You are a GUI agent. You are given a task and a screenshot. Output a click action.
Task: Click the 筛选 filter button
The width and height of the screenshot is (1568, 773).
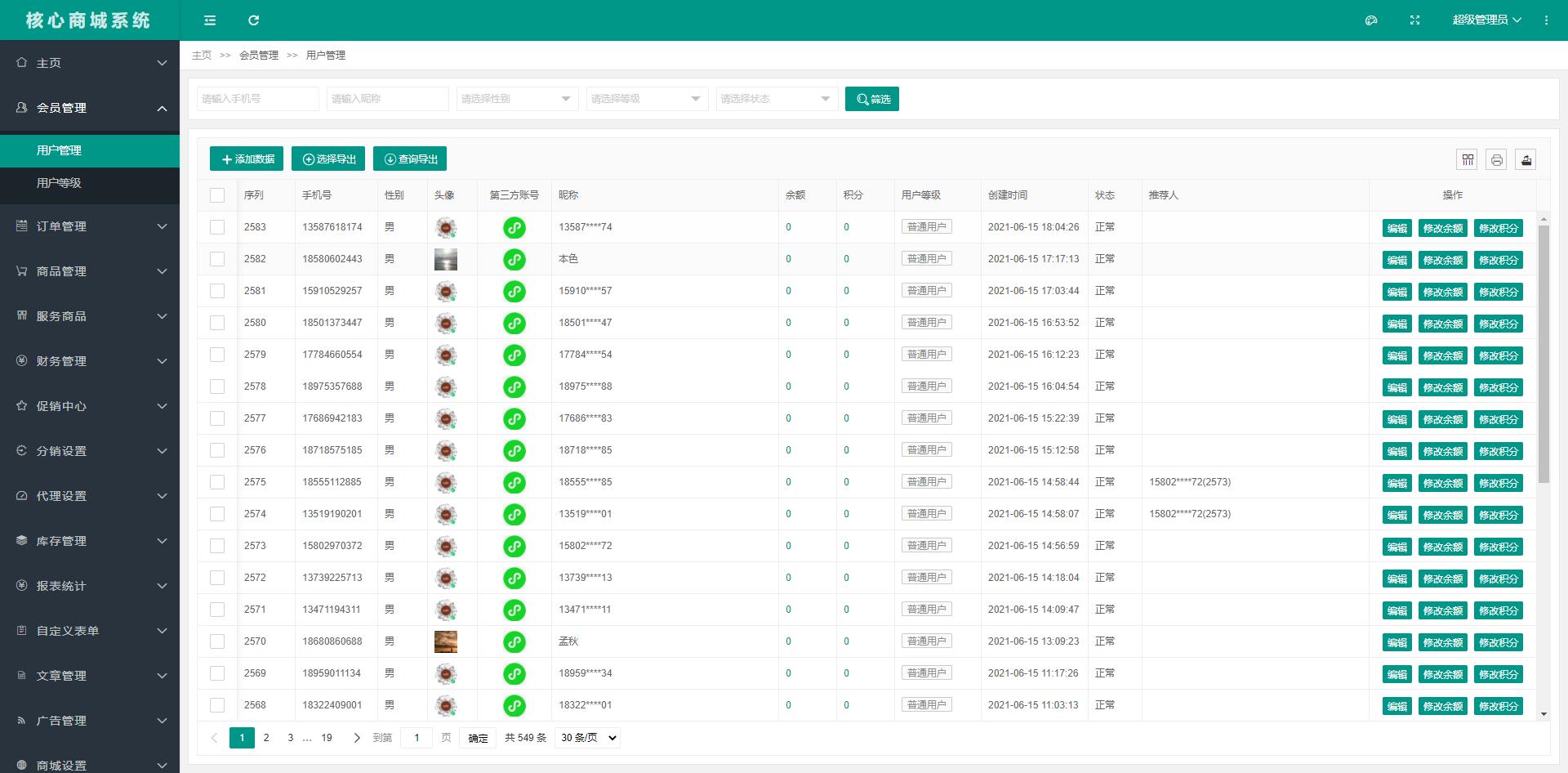click(x=871, y=99)
